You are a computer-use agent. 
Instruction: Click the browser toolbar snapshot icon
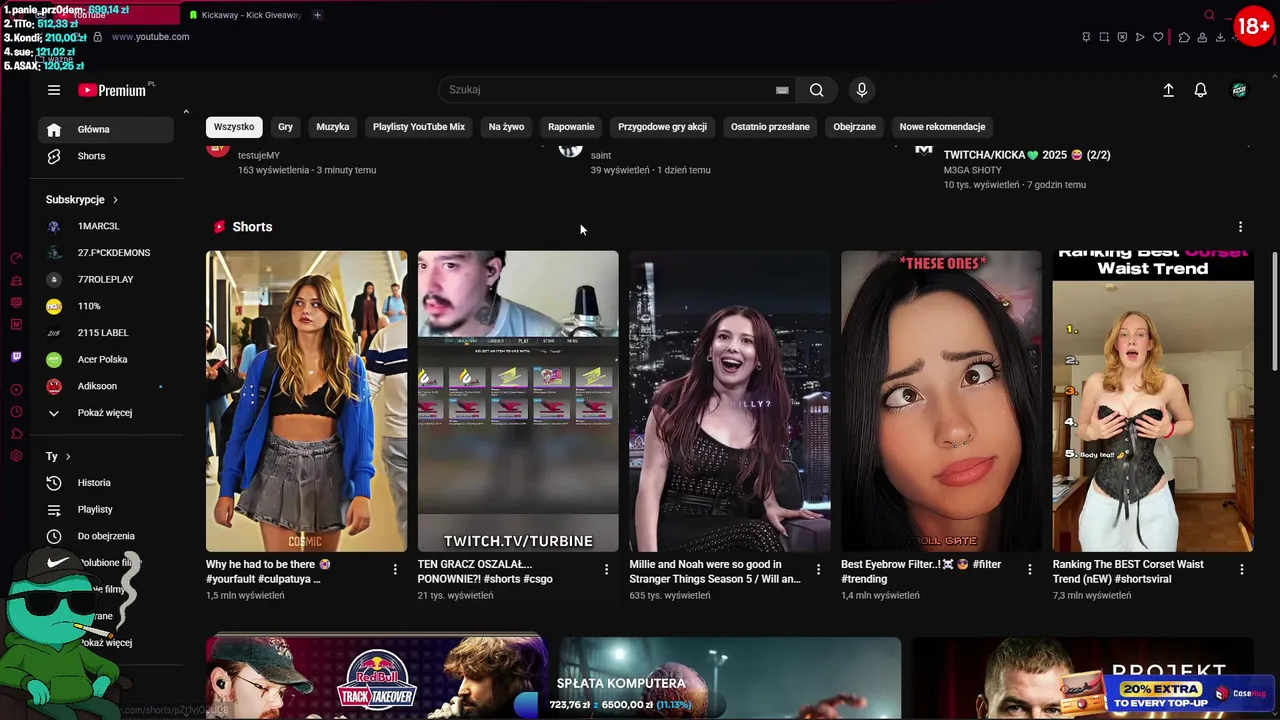coord(1104,37)
